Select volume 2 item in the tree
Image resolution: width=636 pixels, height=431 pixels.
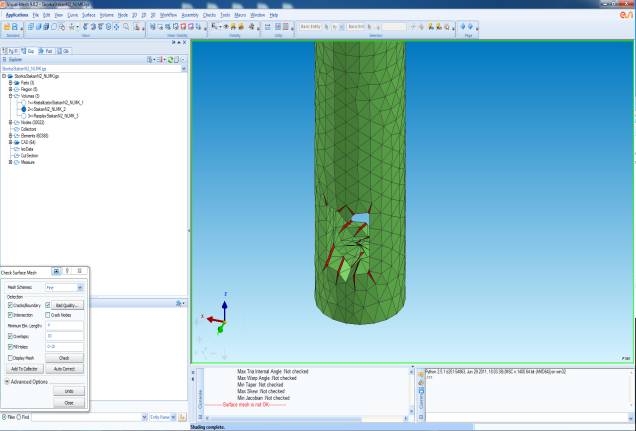[45, 109]
